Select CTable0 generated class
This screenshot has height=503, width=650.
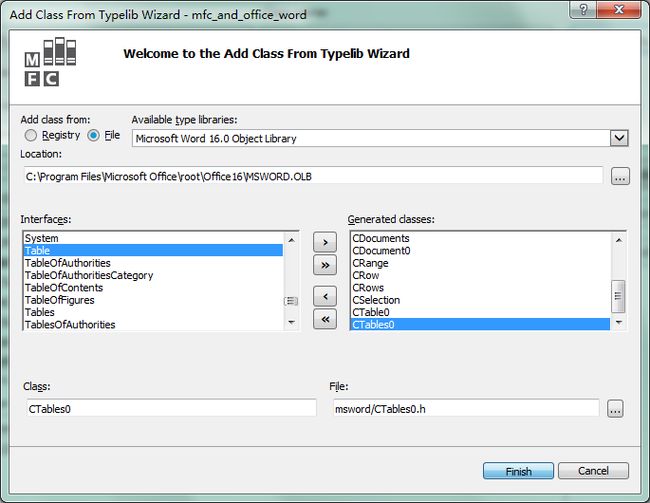coord(480,312)
